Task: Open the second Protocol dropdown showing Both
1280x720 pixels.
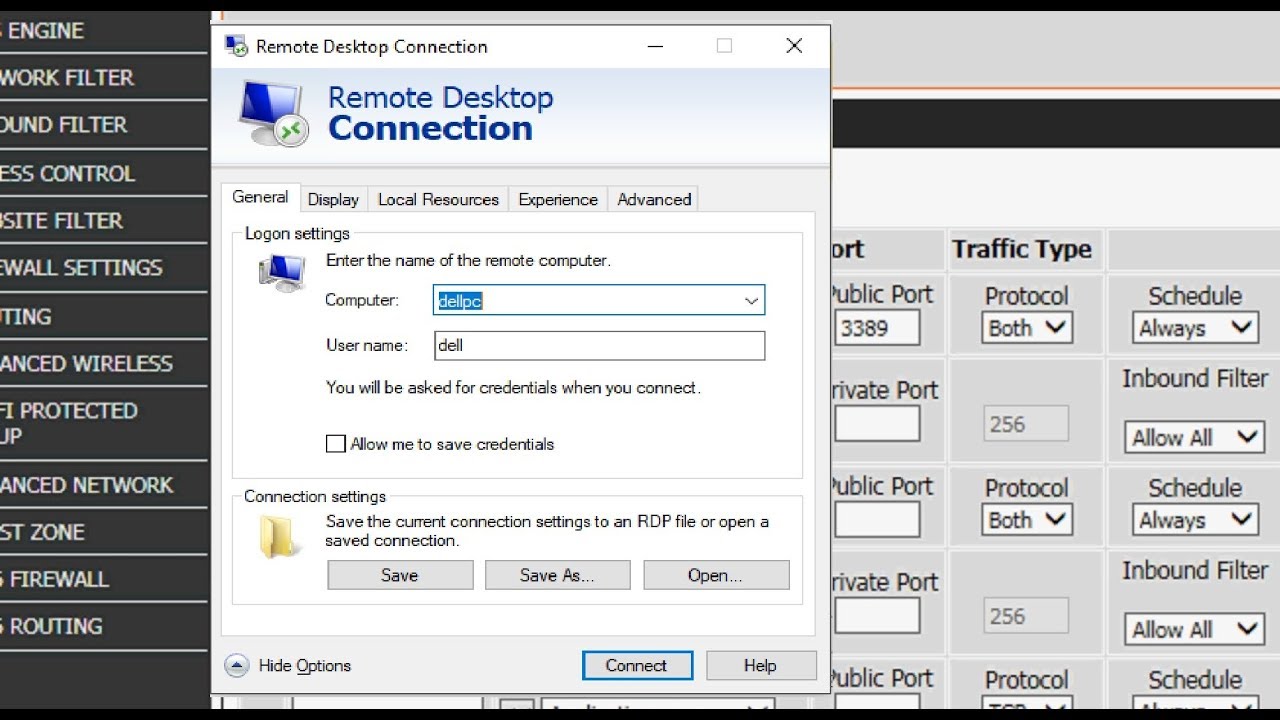Action: [x=1027, y=520]
